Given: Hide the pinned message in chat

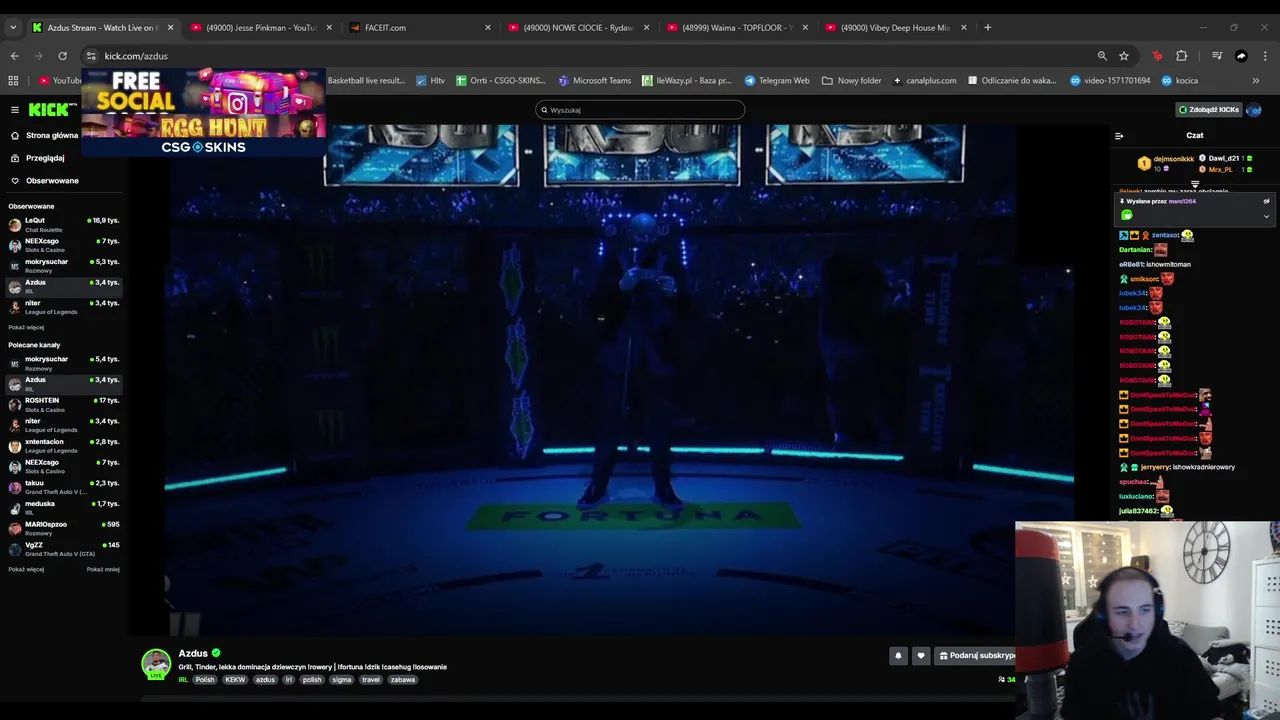Looking at the screenshot, I should pyautogui.click(x=1266, y=201).
